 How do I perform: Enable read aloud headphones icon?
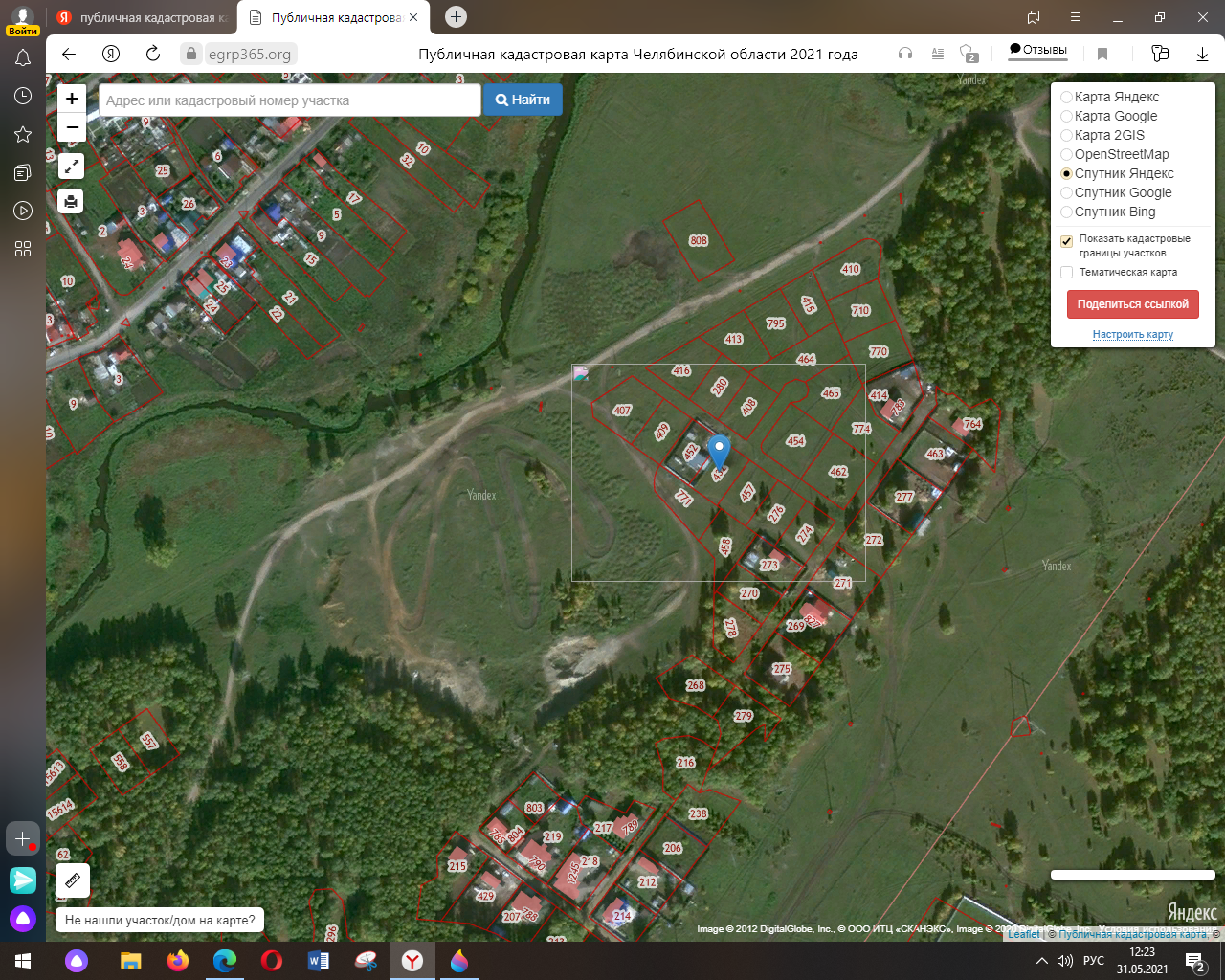pyautogui.click(x=905, y=54)
